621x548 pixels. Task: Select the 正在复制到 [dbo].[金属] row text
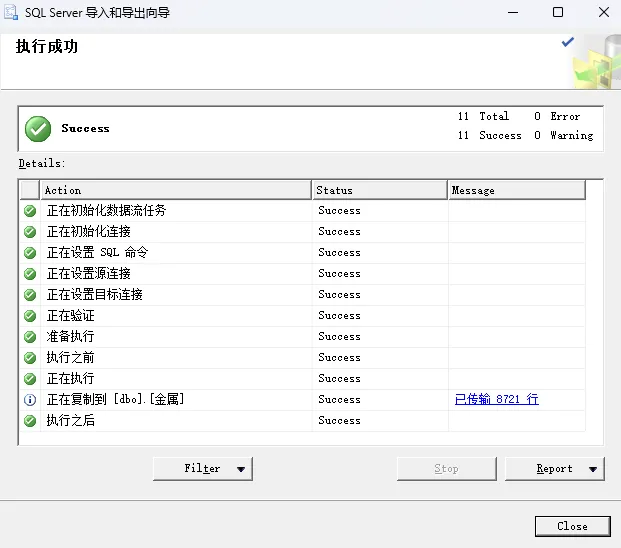click(116, 399)
